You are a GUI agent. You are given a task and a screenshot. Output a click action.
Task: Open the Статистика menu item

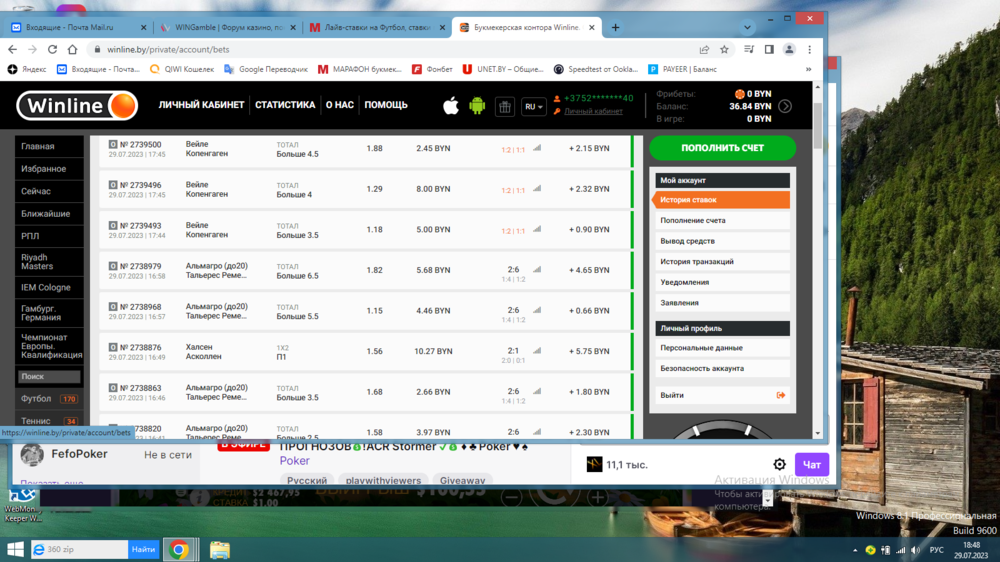coord(285,105)
